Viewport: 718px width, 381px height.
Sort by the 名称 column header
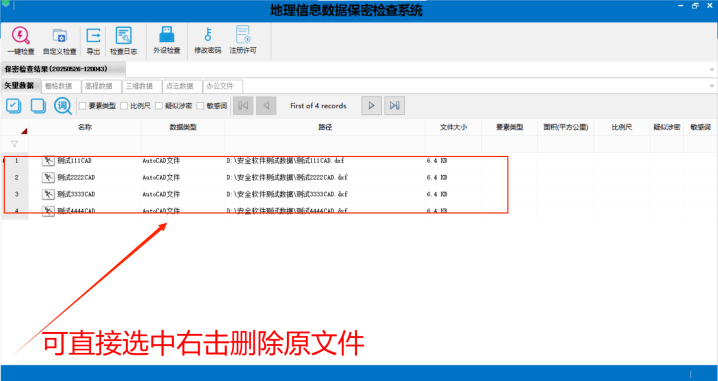coord(85,127)
